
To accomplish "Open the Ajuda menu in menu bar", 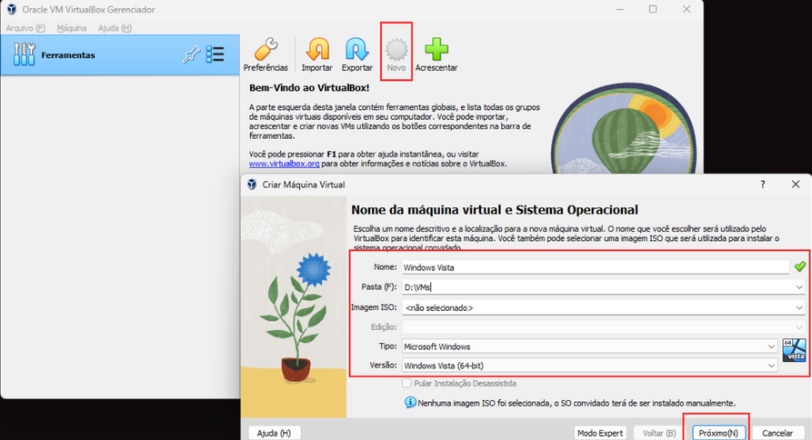I will [x=115, y=28].
